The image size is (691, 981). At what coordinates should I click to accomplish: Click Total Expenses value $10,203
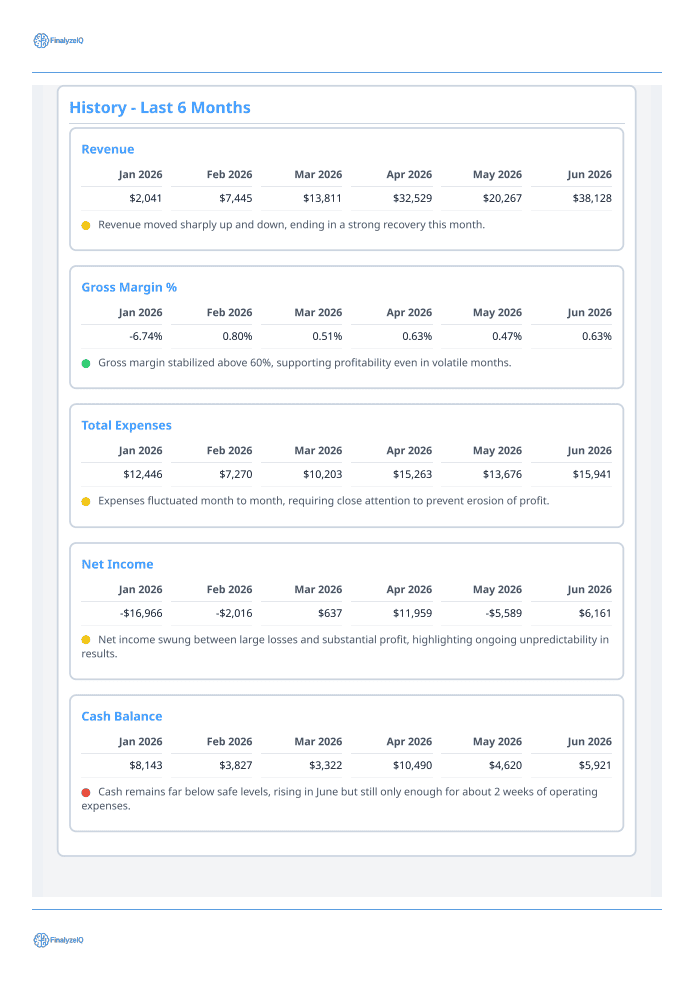[322, 474]
